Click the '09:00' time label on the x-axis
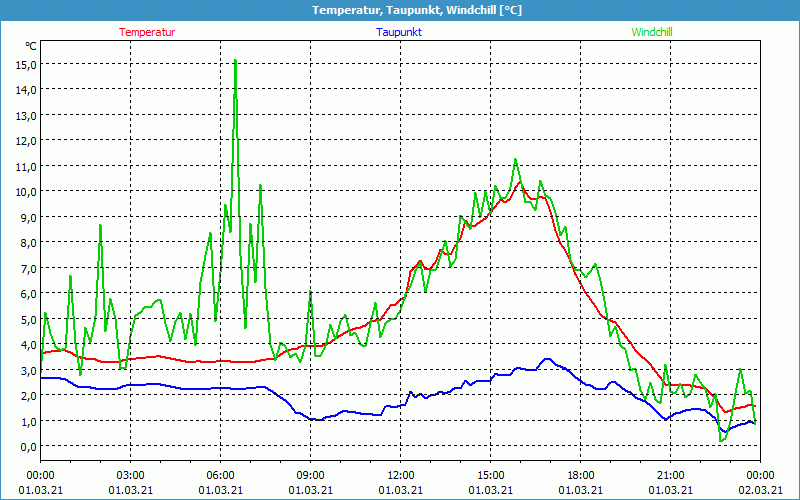This screenshot has height=500, width=800. [x=310, y=476]
